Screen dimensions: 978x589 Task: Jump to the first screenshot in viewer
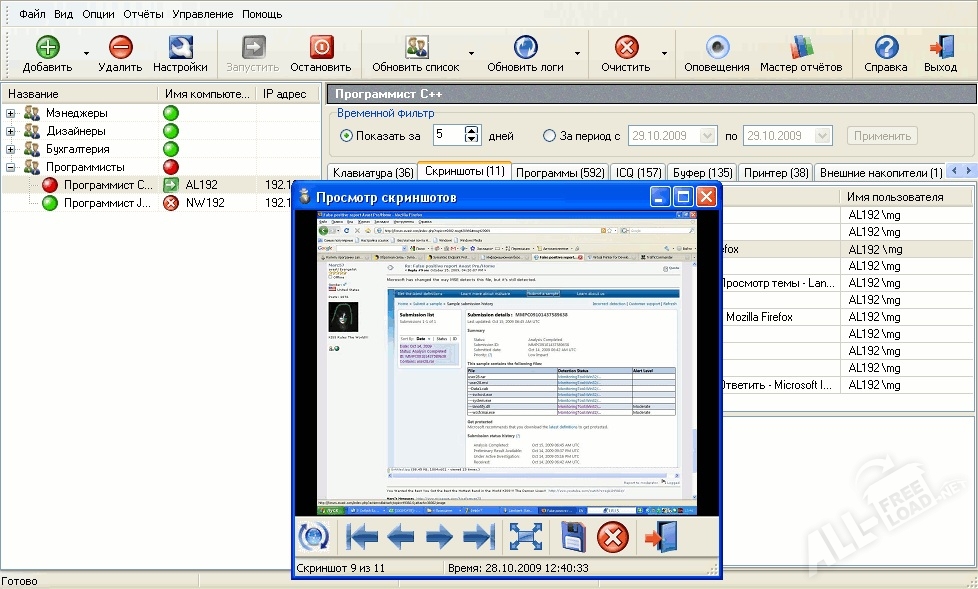[361, 537]
